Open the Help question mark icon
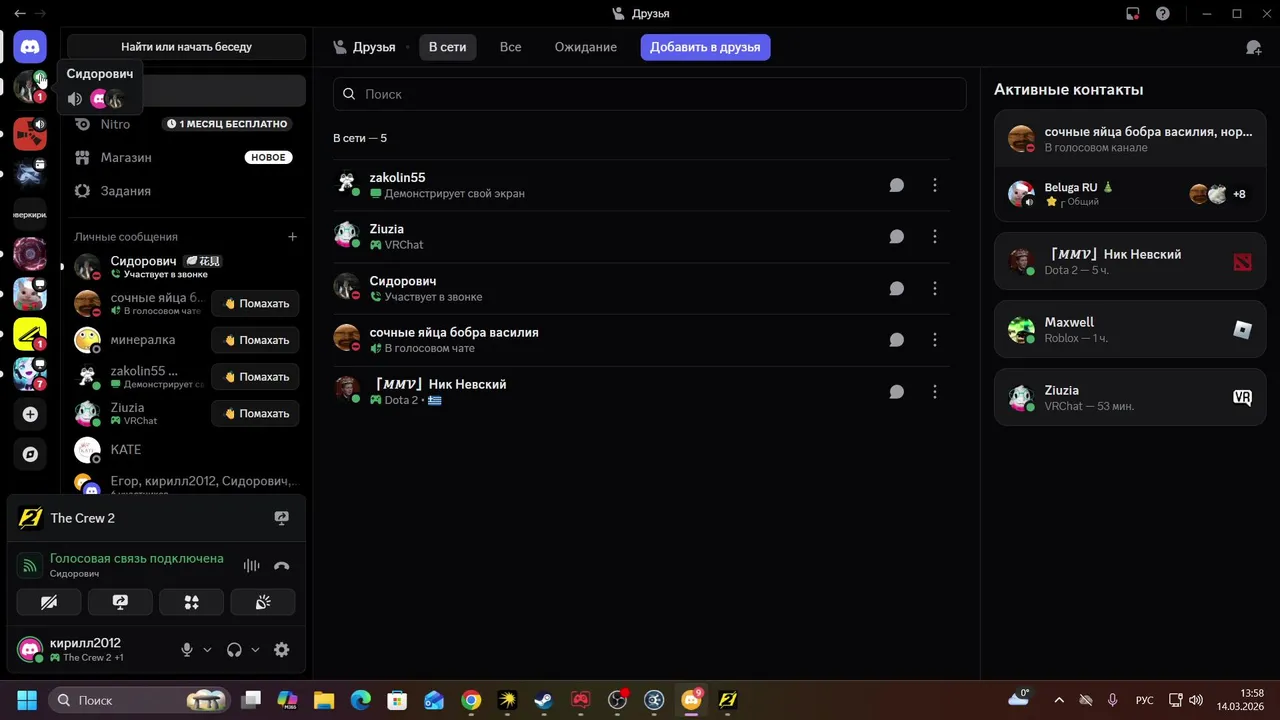1280x720 pixels. point(1163,14)
